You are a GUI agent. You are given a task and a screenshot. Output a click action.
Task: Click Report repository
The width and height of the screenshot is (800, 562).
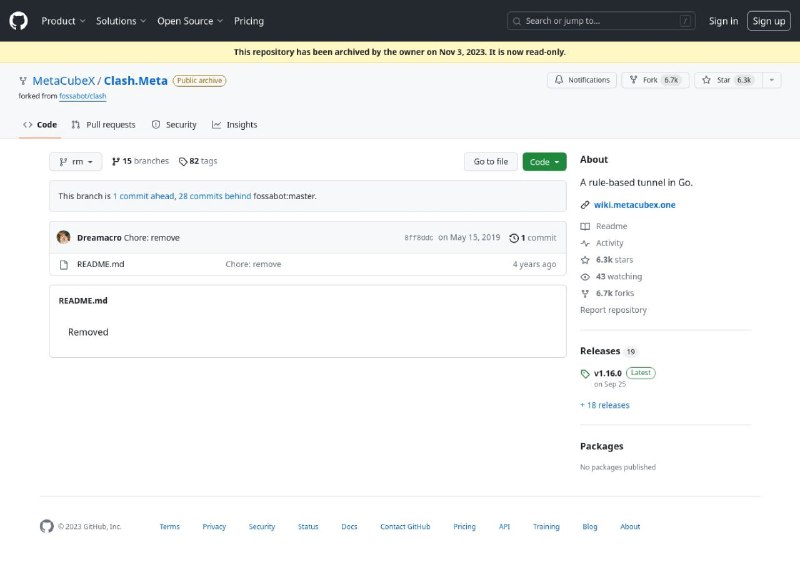pos(613,310)
